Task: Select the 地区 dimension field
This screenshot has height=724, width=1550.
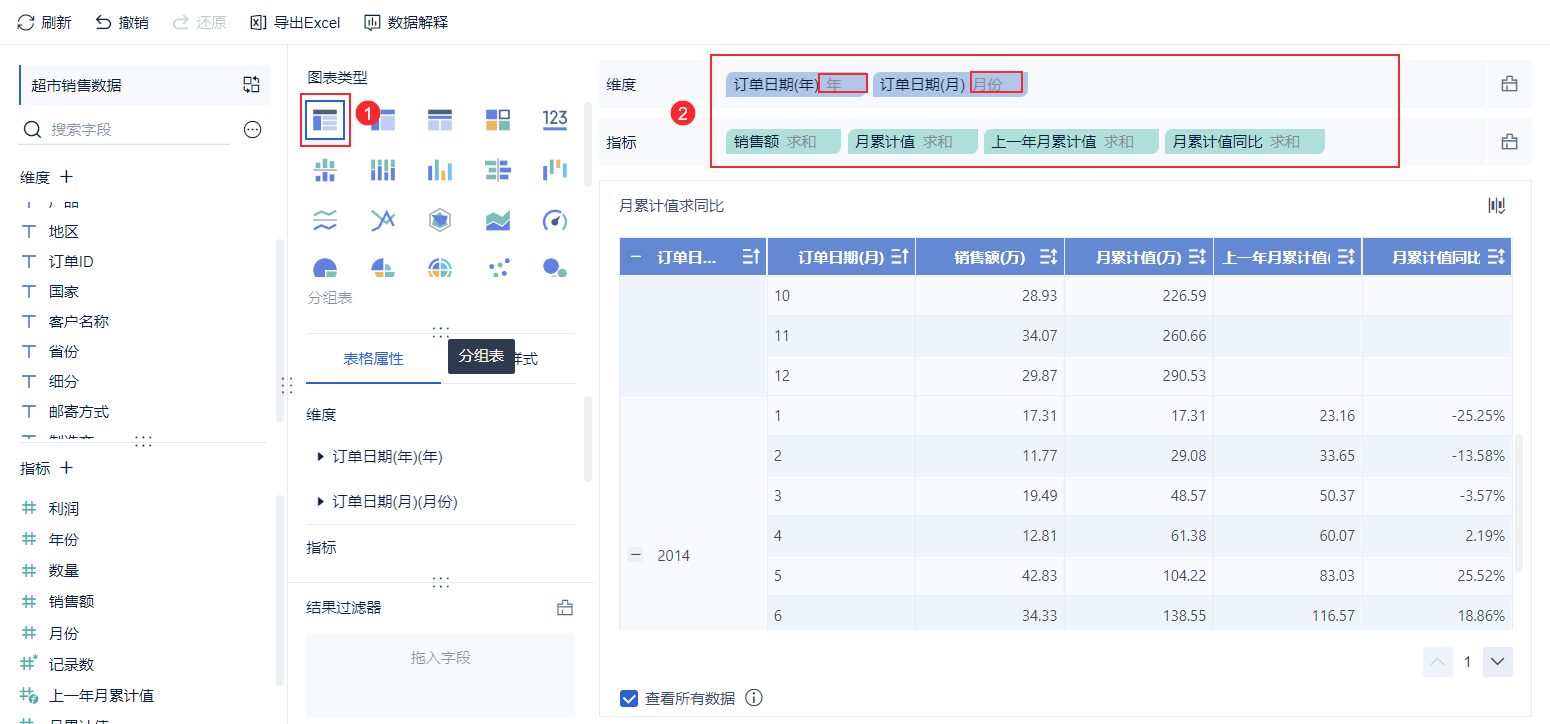Action: click(x=63, y=232)
